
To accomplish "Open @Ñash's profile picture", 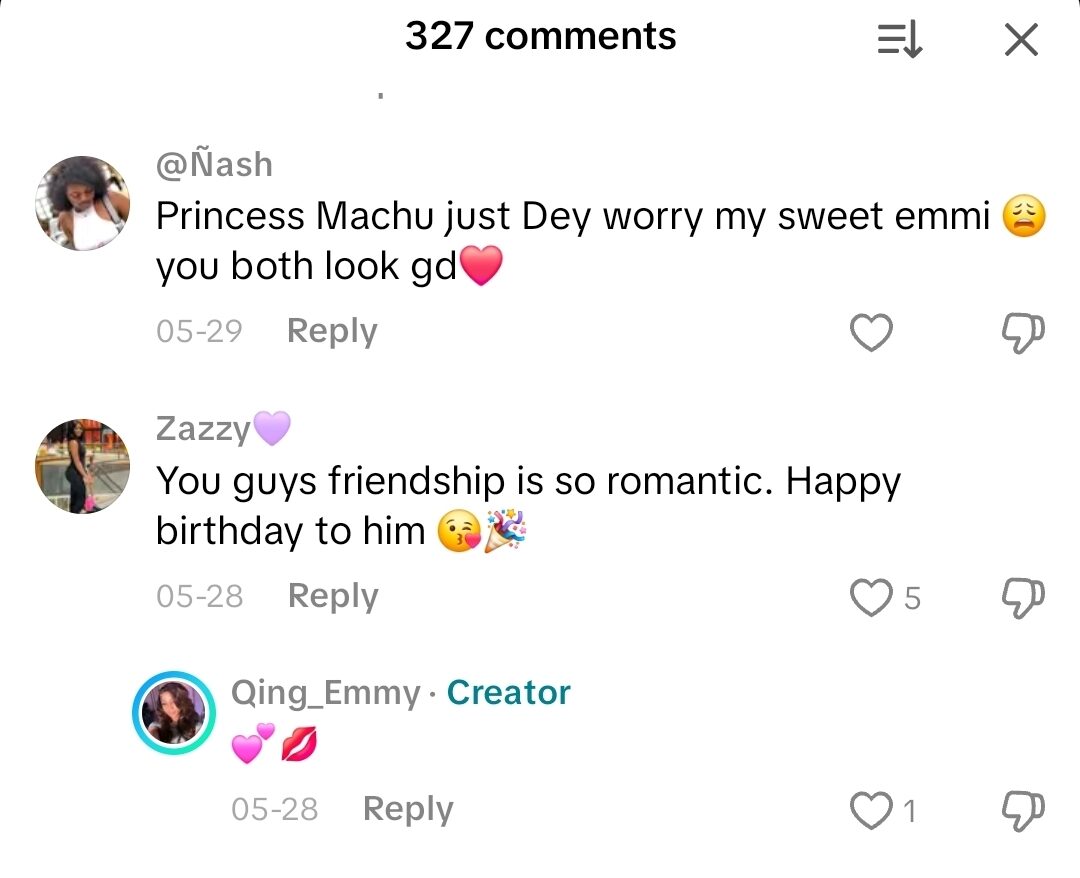I will coord(82,203).
